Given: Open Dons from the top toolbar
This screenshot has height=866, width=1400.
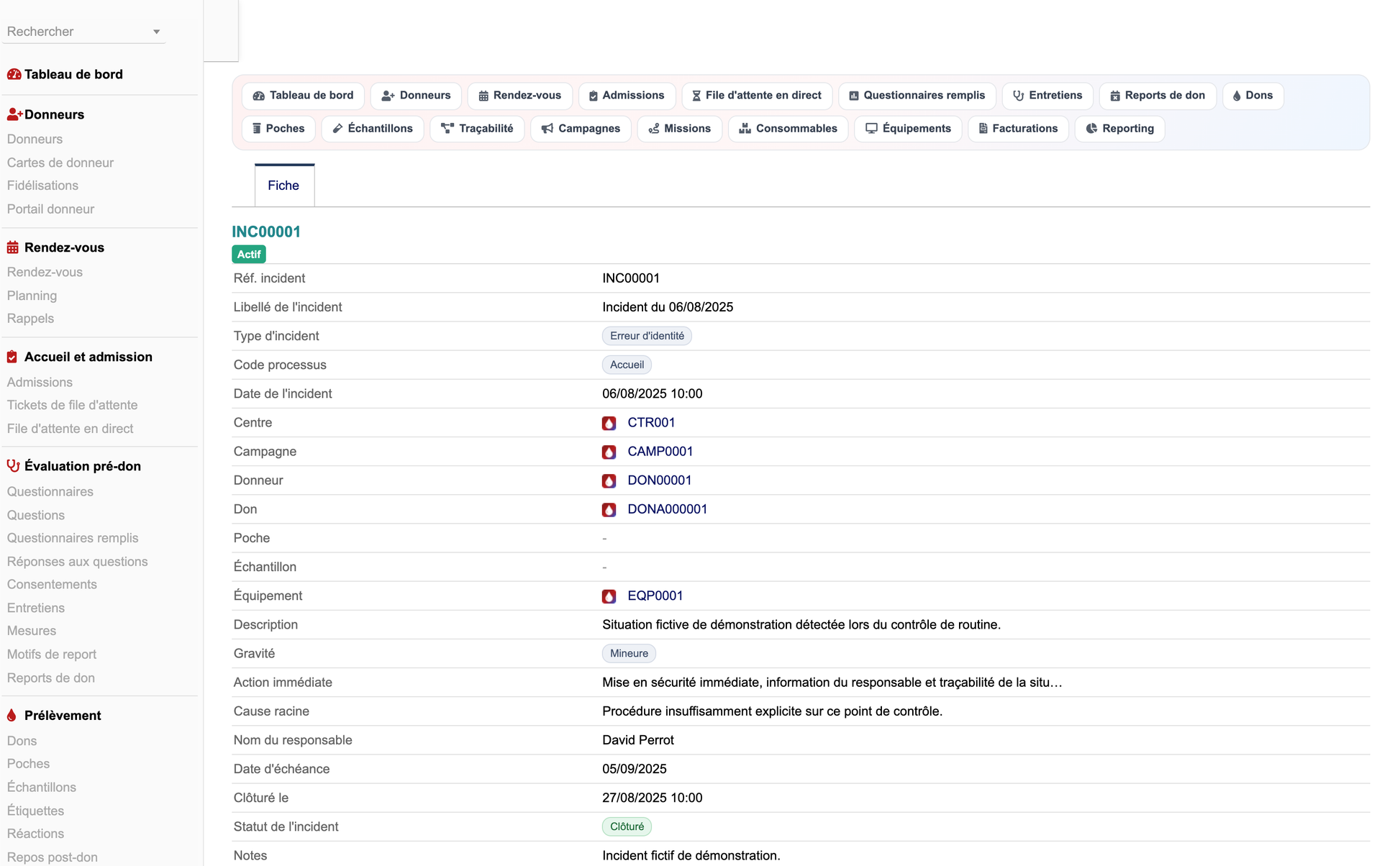Looking at the screenshot, I should [x=1253, y=96].
